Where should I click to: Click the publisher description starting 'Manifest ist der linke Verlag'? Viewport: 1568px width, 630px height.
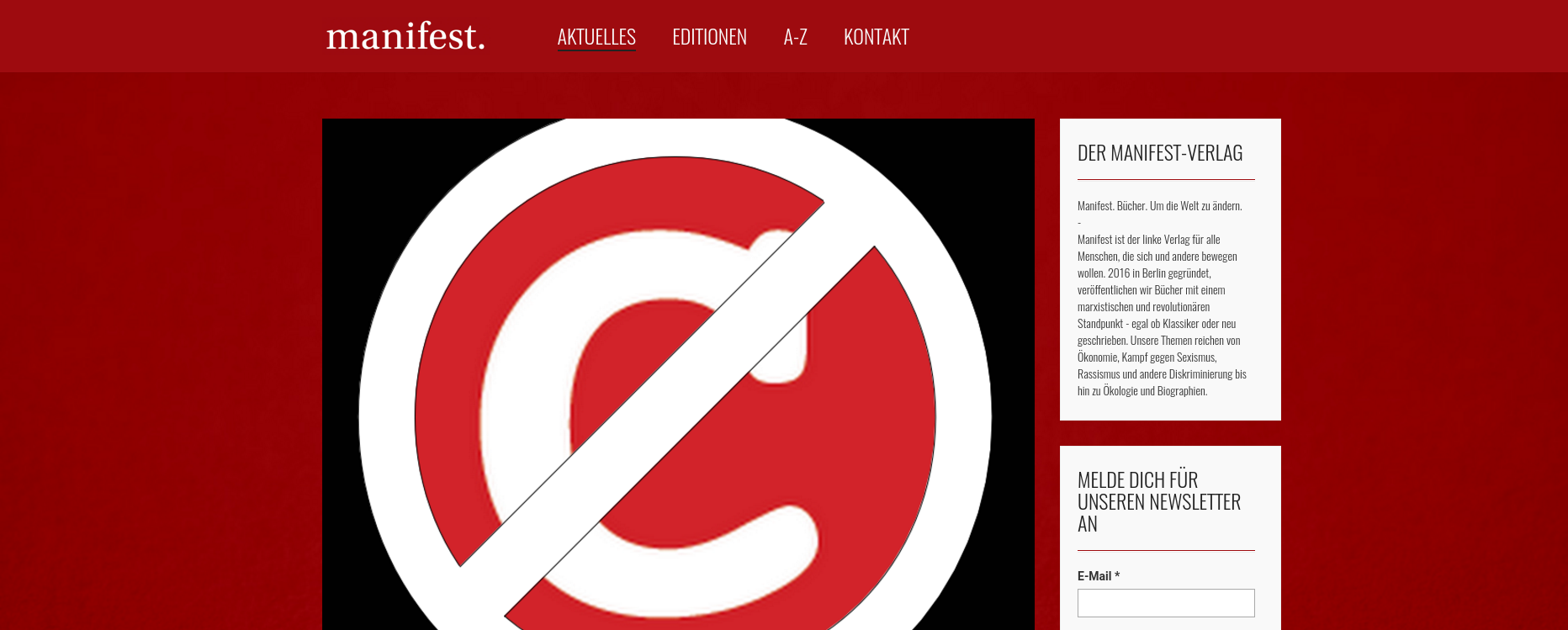[1162, 315]
